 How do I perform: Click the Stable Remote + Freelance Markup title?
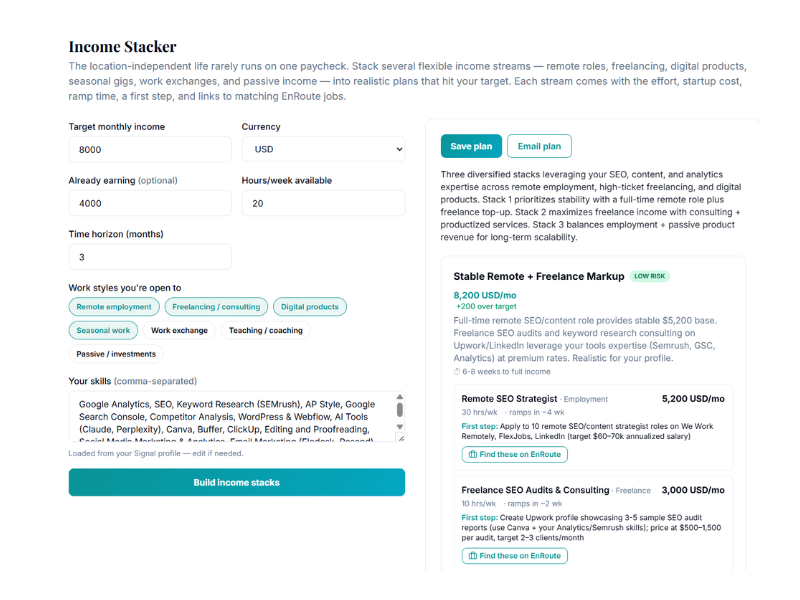[x=539, y=277]
